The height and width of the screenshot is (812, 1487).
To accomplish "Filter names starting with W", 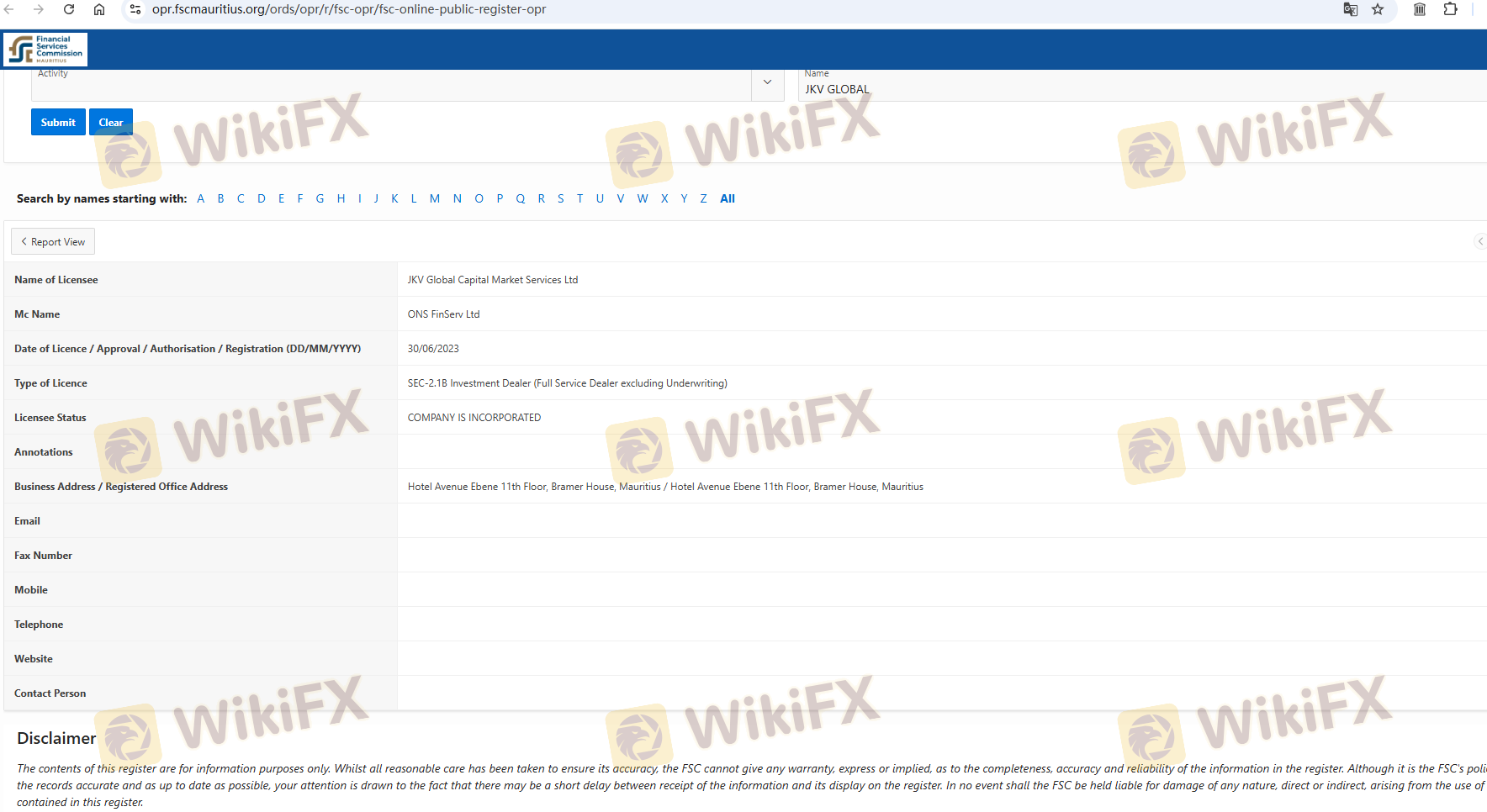I will click(643, 198).
